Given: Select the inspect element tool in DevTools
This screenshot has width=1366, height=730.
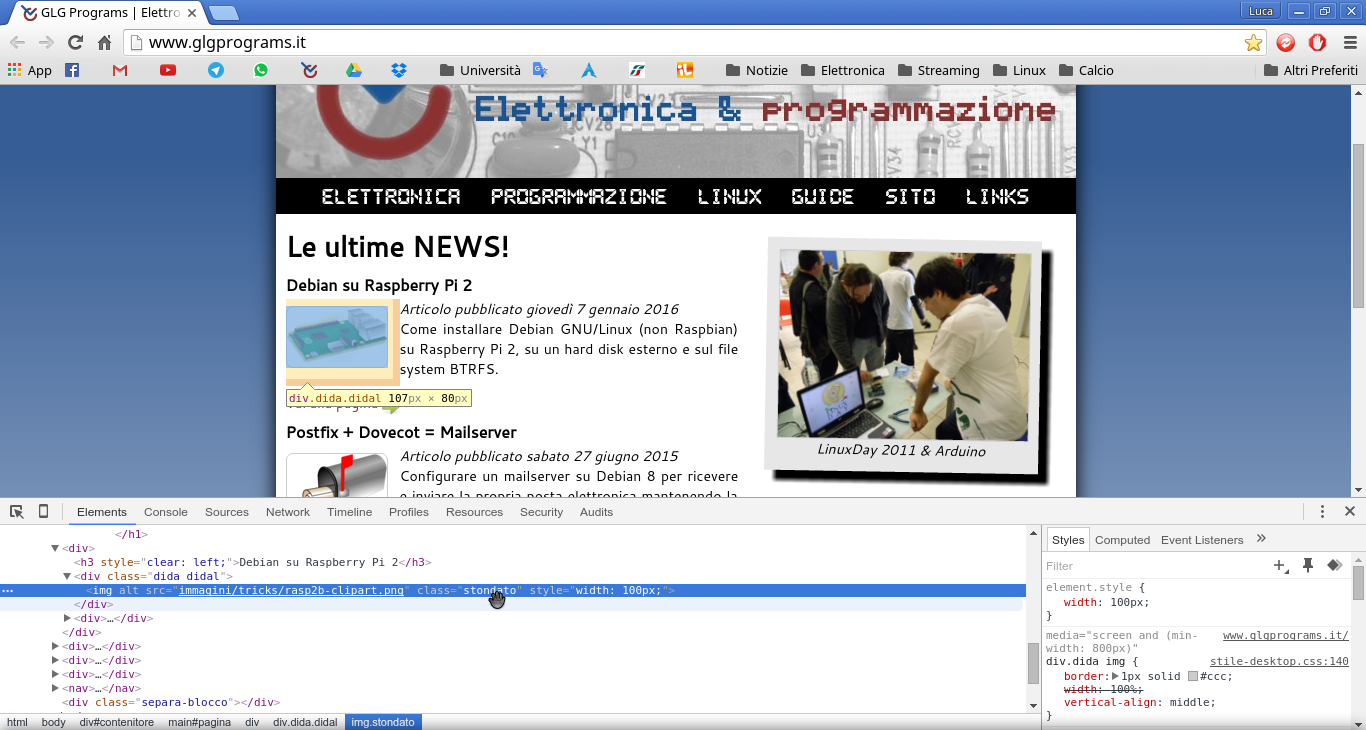Looking at the screenshot, I should tap(16, 511).
